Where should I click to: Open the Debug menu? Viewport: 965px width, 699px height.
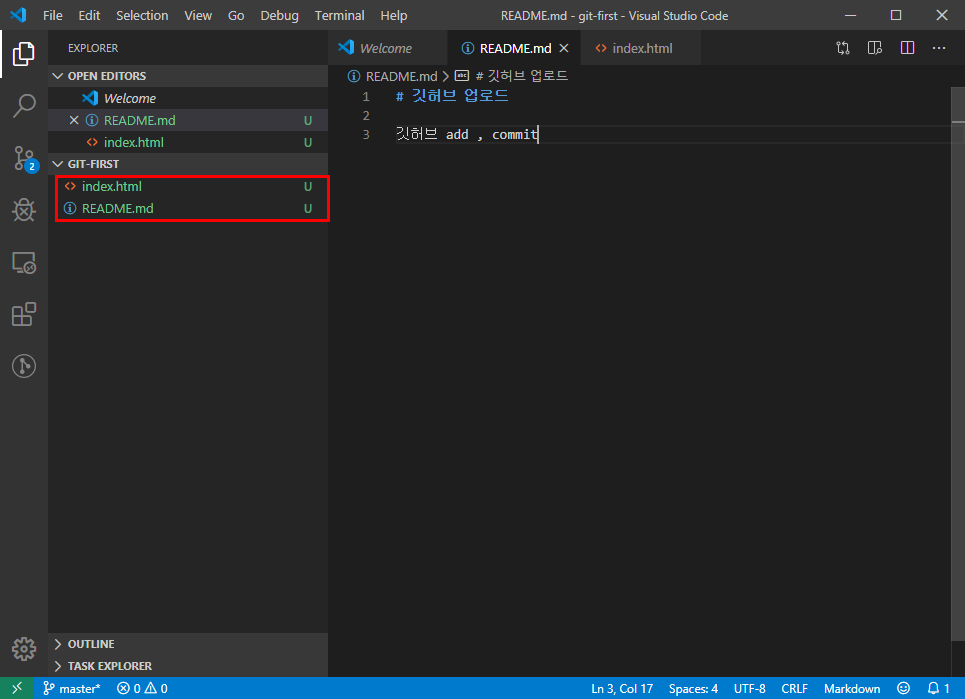[279, 15]
